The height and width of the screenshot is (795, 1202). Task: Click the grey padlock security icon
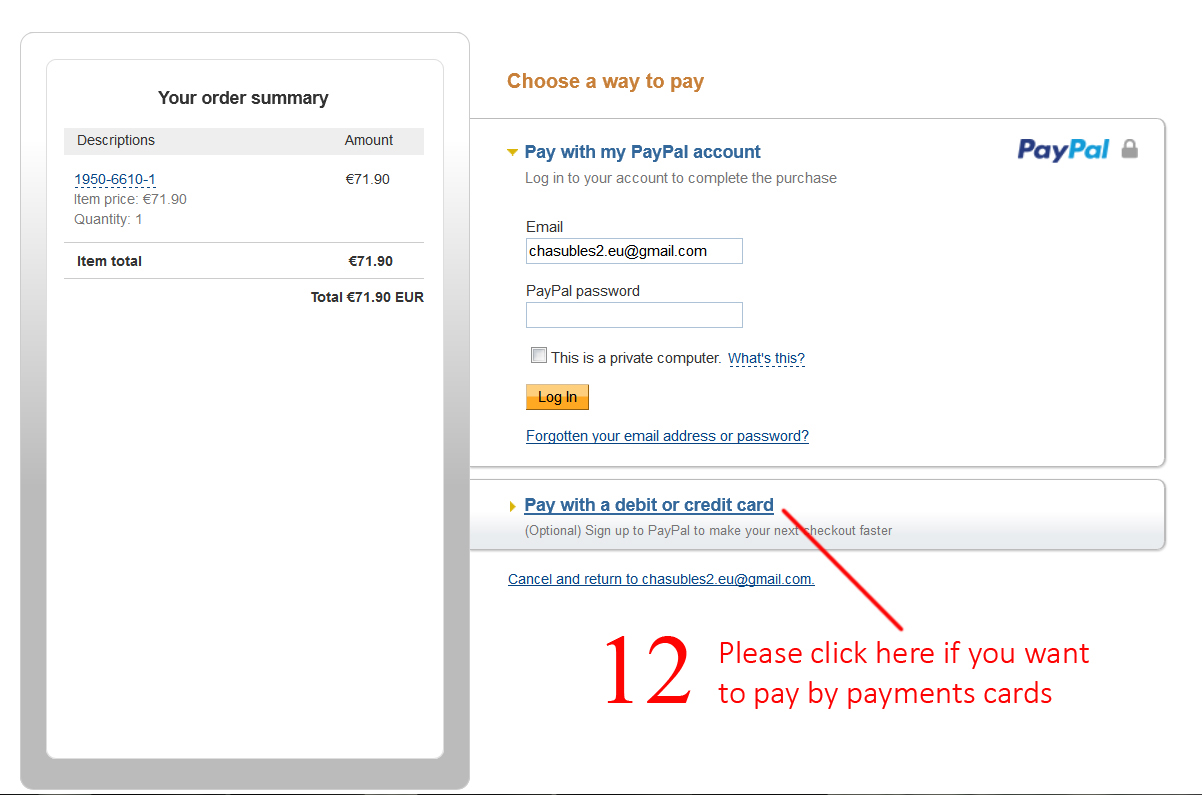(1130, 149)
